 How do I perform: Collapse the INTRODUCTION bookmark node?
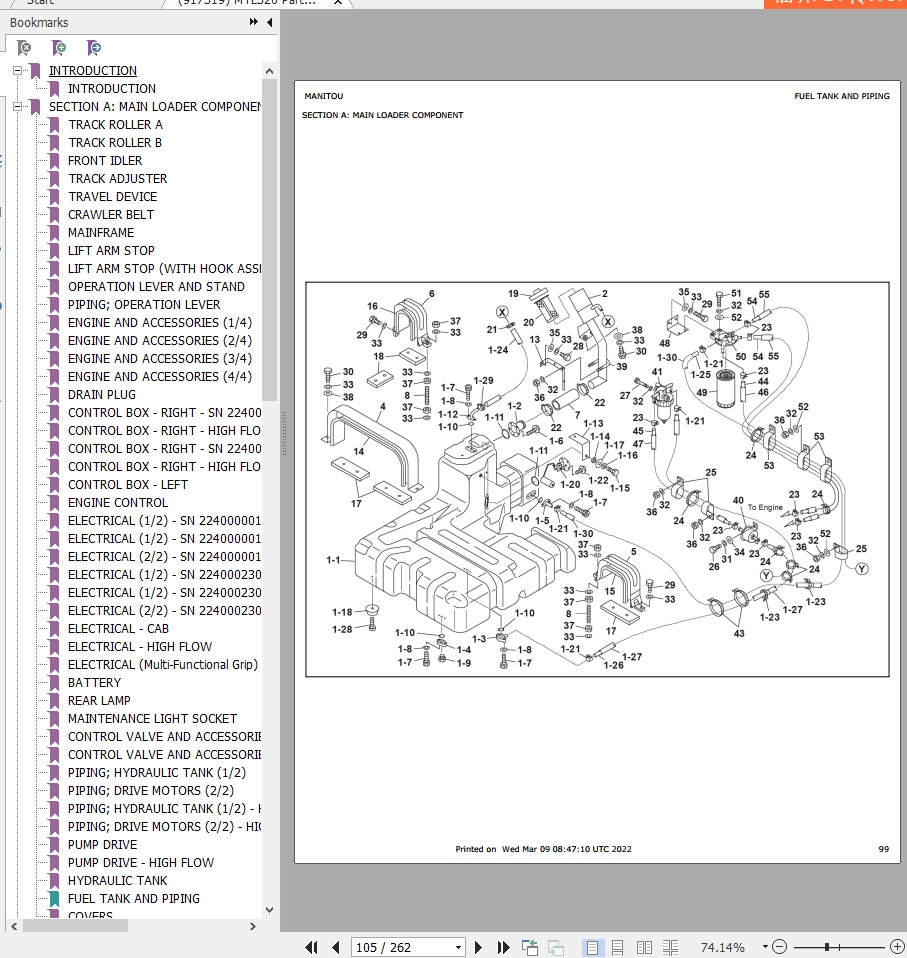point(17,71)
